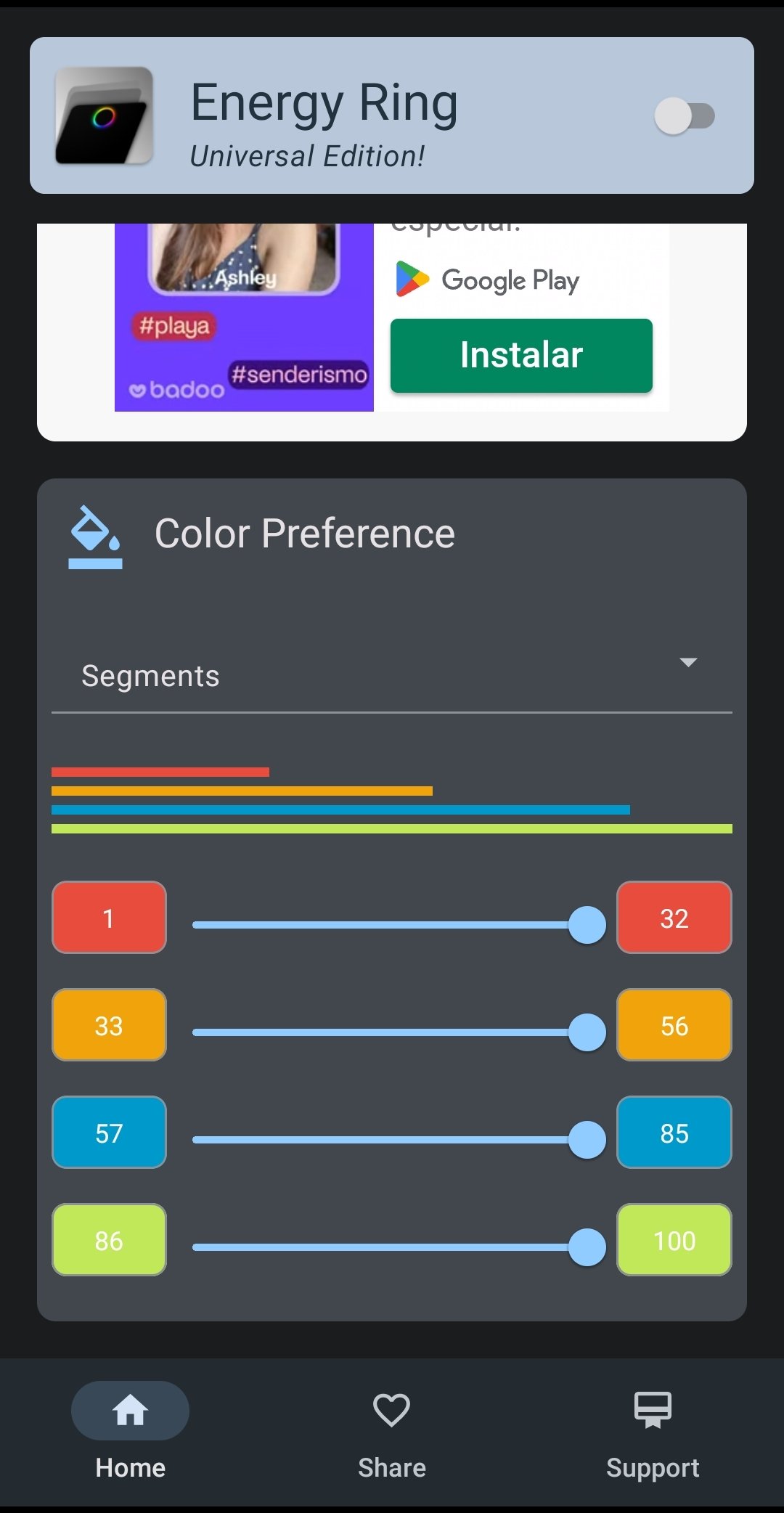
Task: Select the blue swatch labeled 57
Action: tap(109, 1133)
